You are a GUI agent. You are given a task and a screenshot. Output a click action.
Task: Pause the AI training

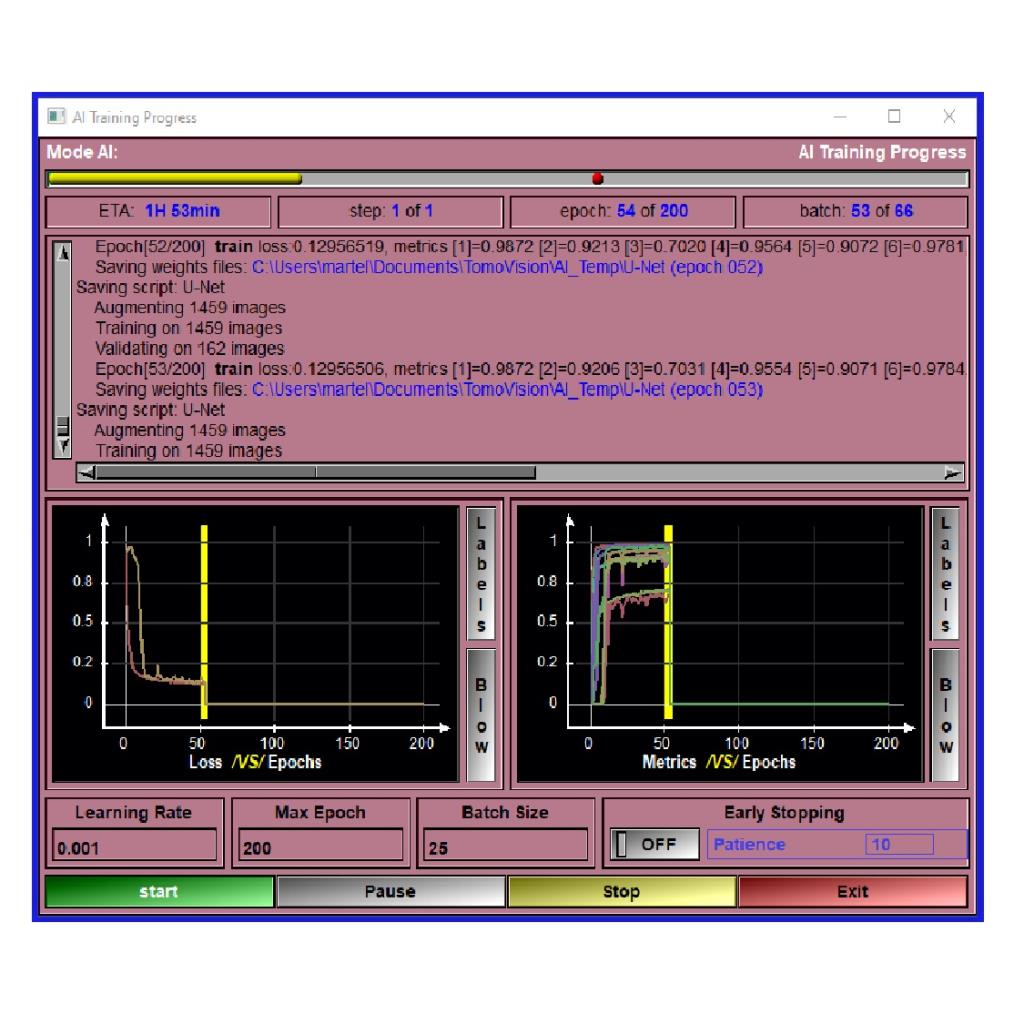click(x=390, y=891)
